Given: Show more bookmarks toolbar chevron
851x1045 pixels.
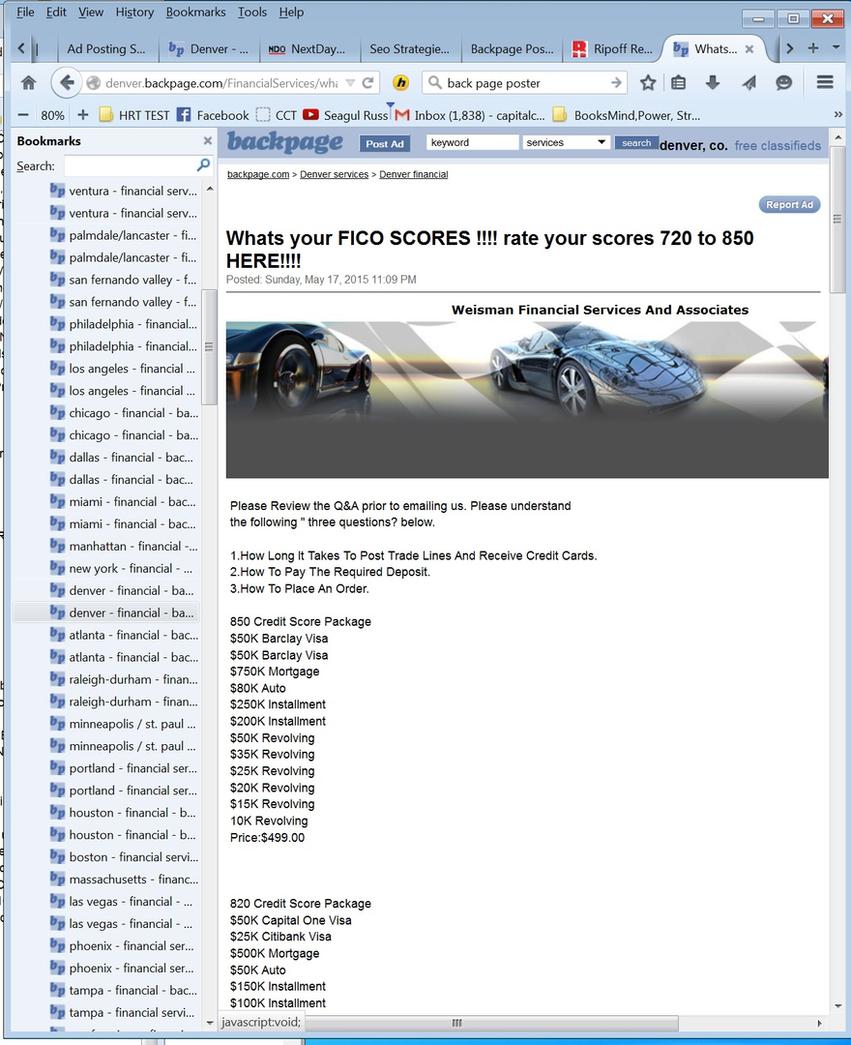Looking at the screenshot, I should pos(838,115).
